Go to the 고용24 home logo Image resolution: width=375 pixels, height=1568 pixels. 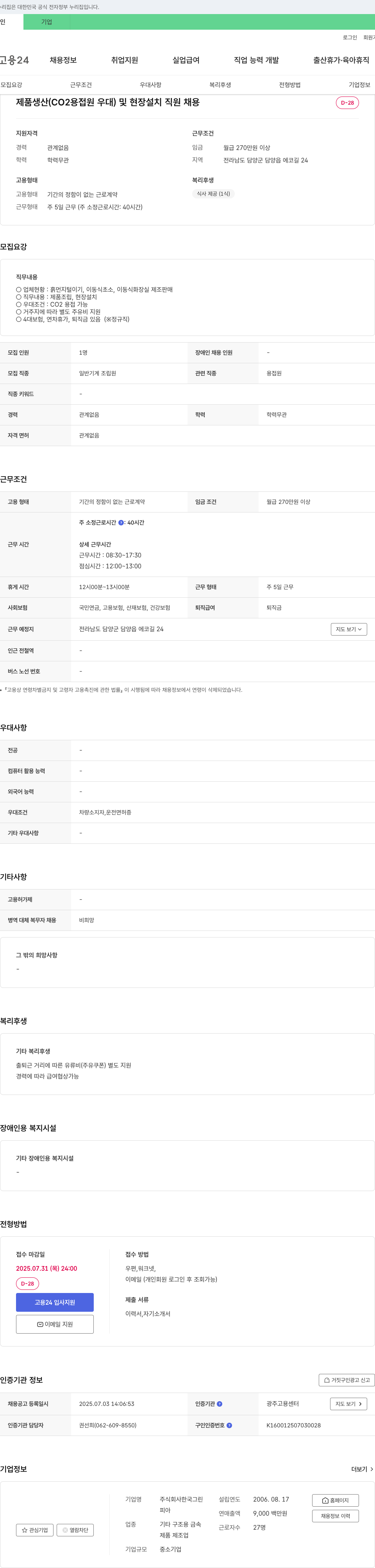pyautogui.click(x=14, y=60)
